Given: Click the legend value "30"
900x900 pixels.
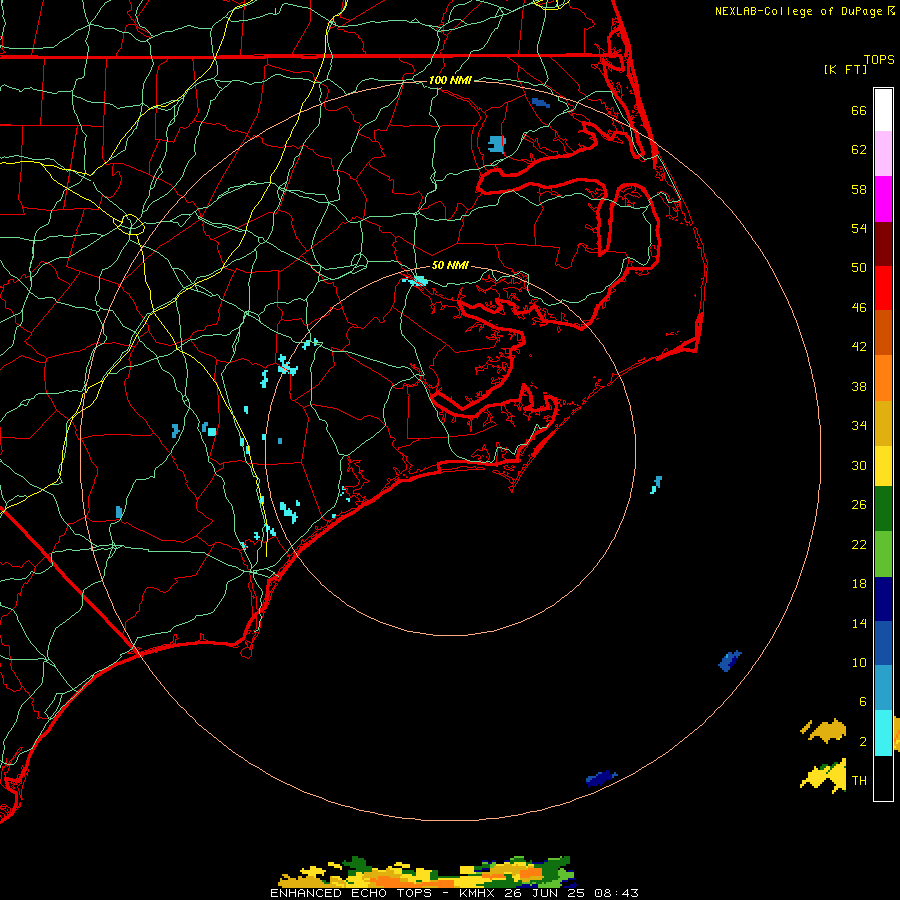Looking at the screenshot, I should [859, 465].
